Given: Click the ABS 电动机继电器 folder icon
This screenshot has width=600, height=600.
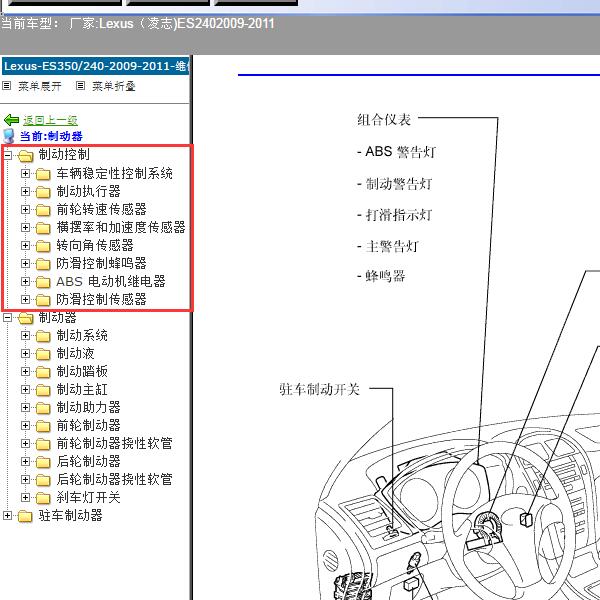Looking at the screenshot, I should pyautogui.click(x=43, y=282).
